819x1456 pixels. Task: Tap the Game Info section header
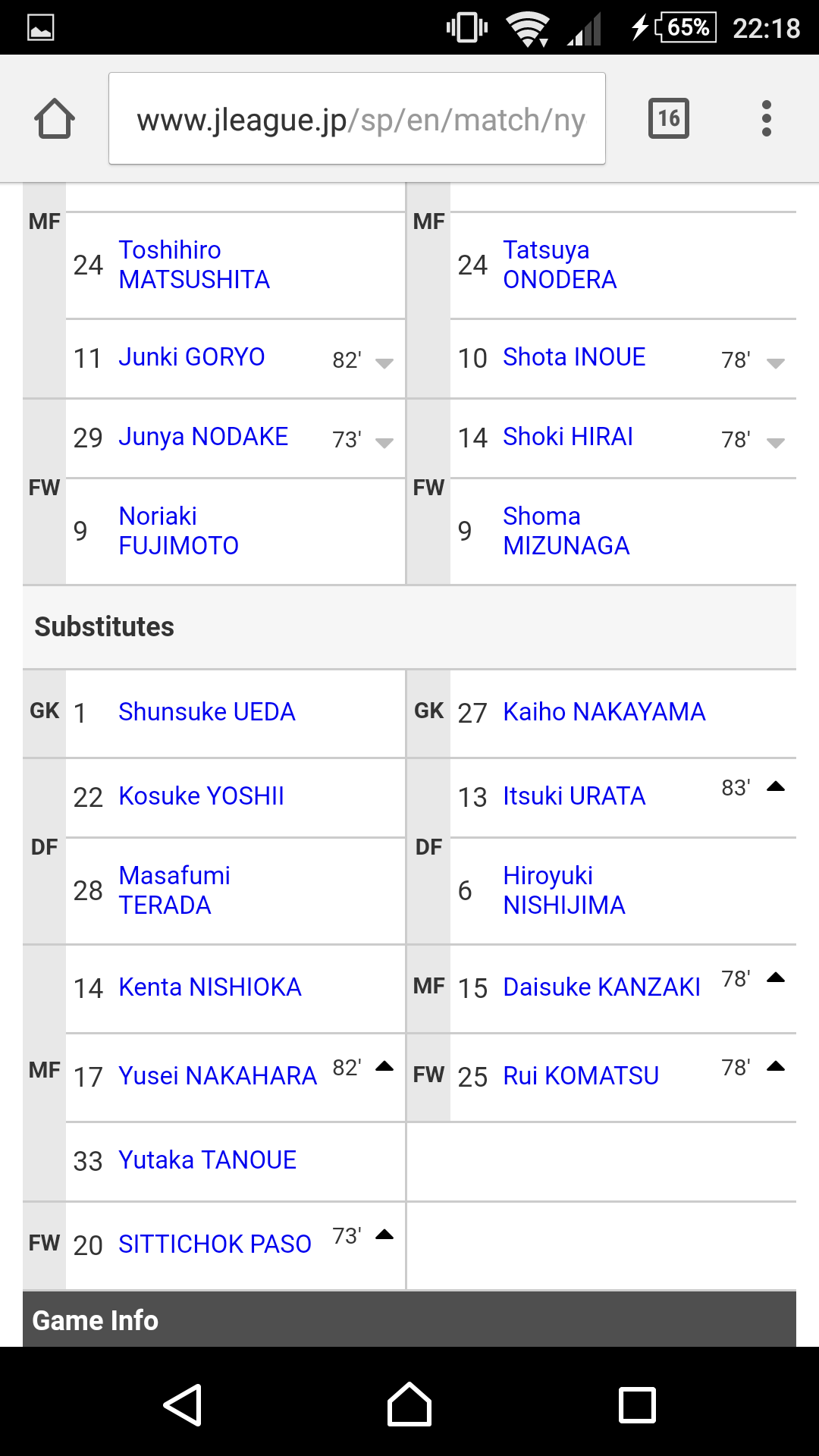pyautogui.click(x=409, y=1319)
